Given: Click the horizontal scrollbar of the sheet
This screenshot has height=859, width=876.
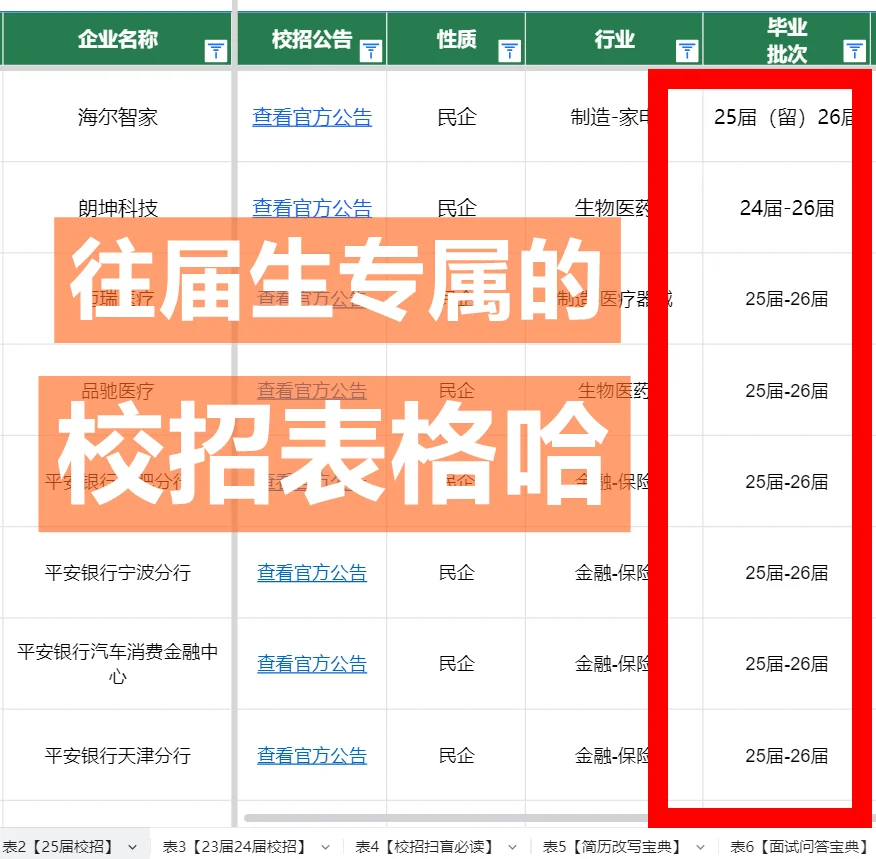Looking at the screenshot, I should pos(446,818).
